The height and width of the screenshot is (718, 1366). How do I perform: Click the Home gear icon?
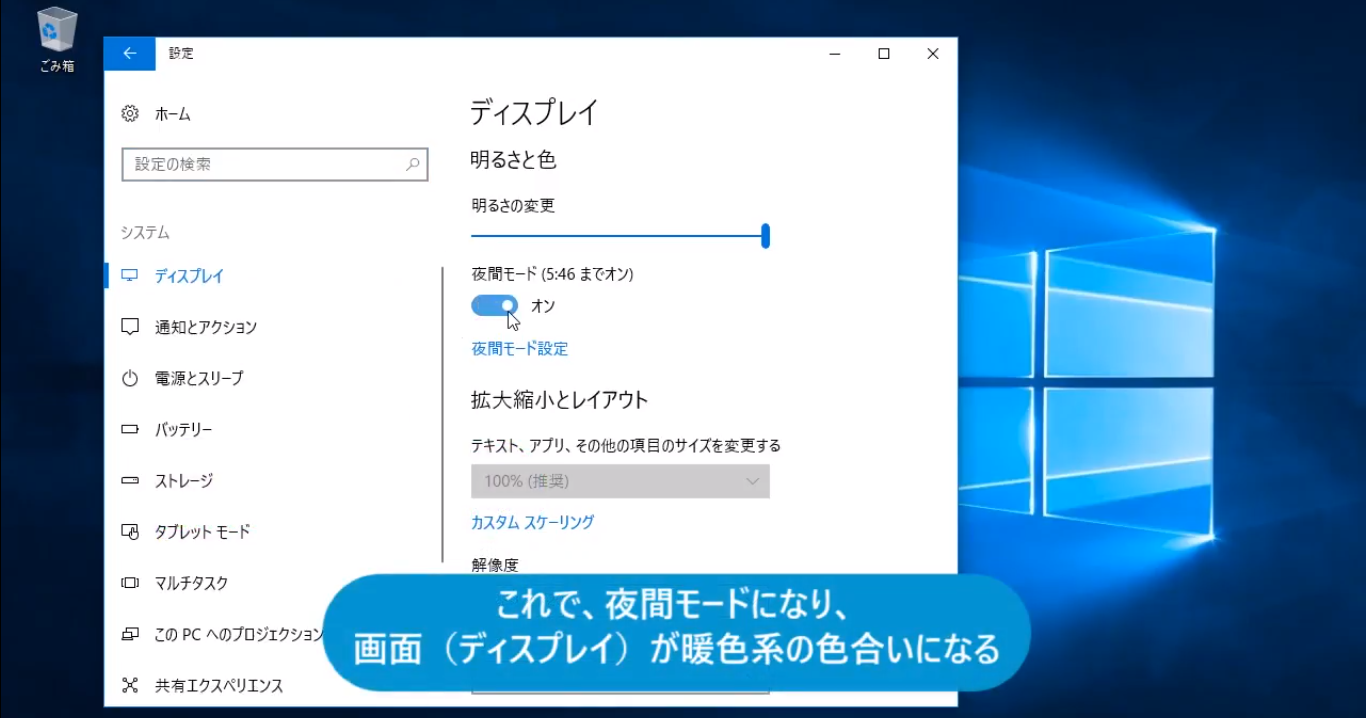pos(130,114)
